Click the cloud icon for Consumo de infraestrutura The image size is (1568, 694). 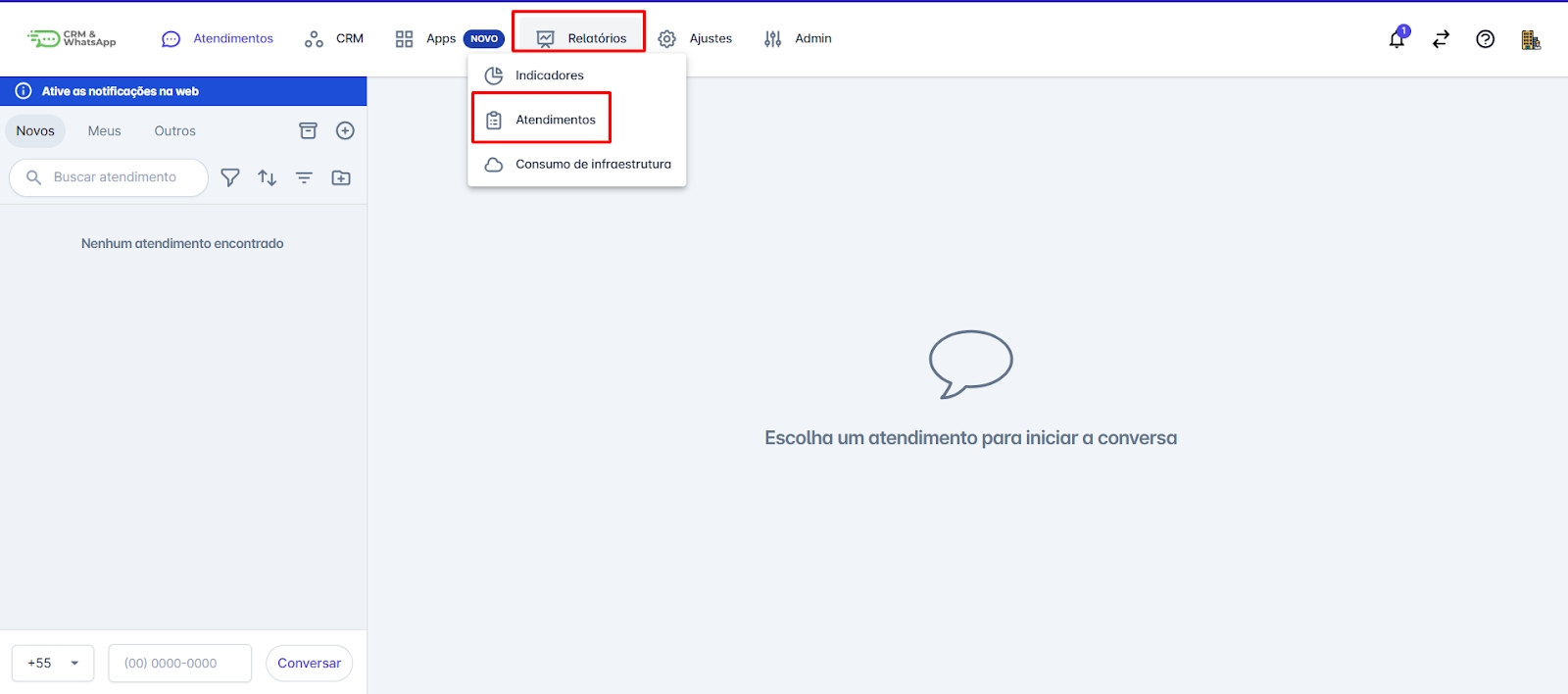point(494,164)
